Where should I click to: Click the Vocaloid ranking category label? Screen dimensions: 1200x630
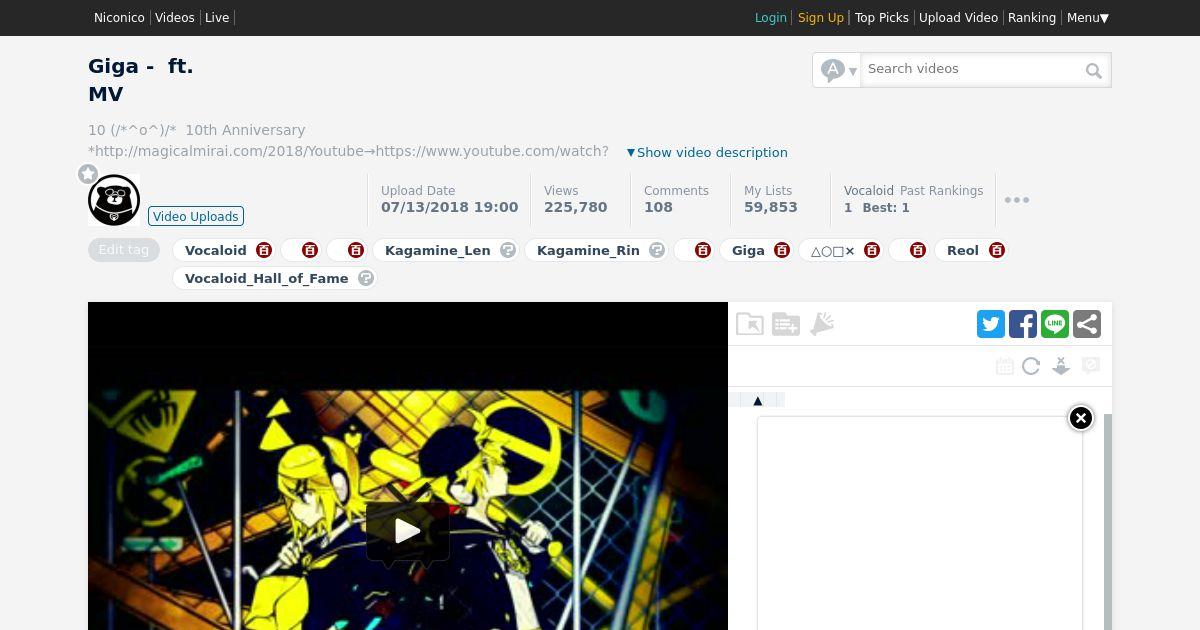(x=869, y=190)
